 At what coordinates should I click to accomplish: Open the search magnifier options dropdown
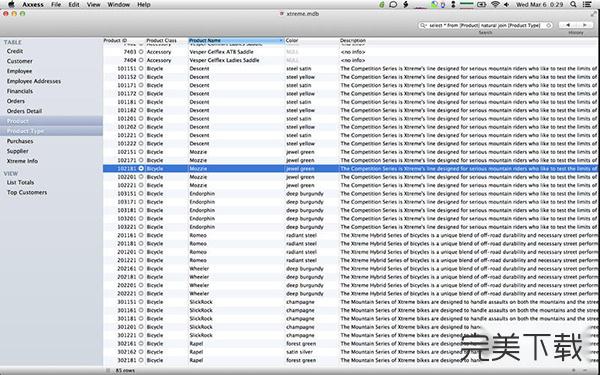(x=423, y=25)
